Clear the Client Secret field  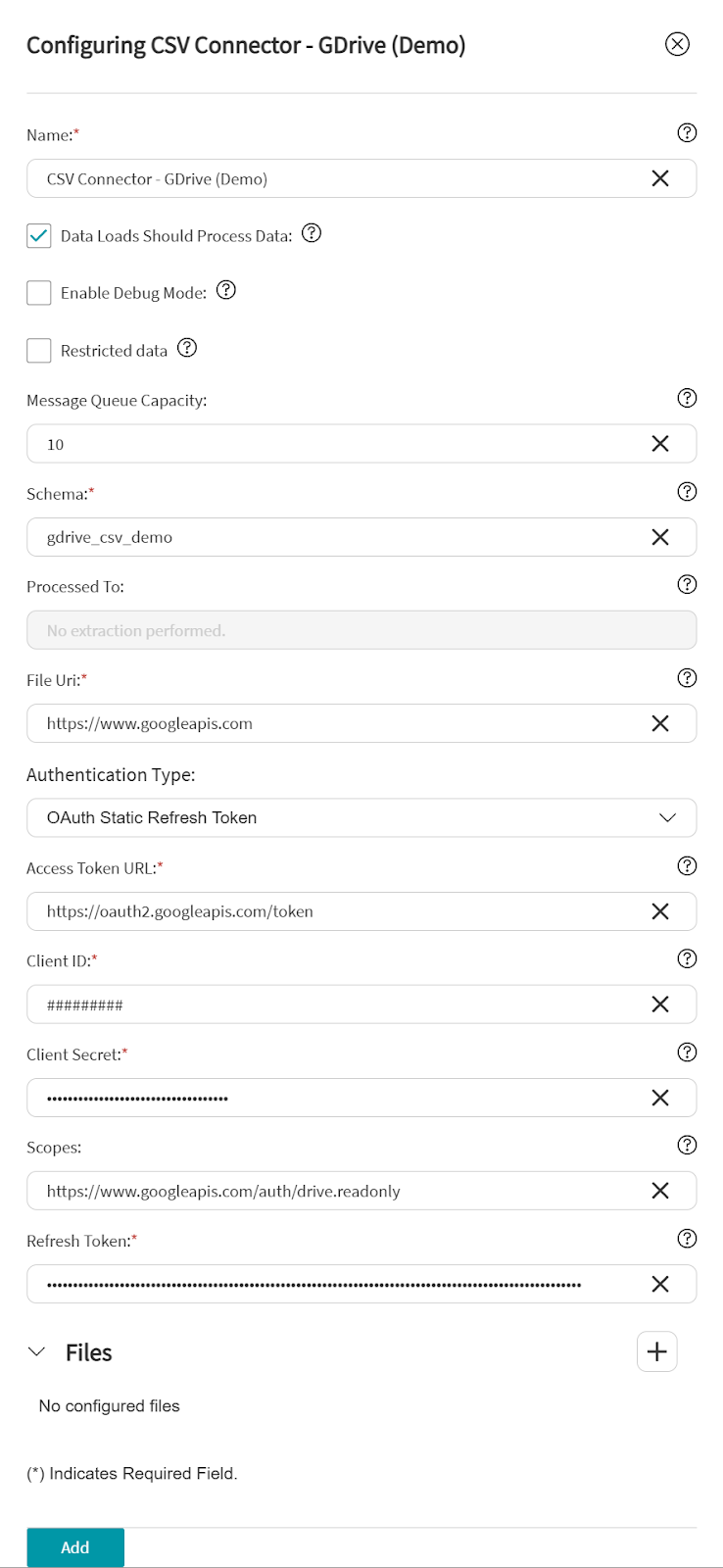tap(660, 1098)
